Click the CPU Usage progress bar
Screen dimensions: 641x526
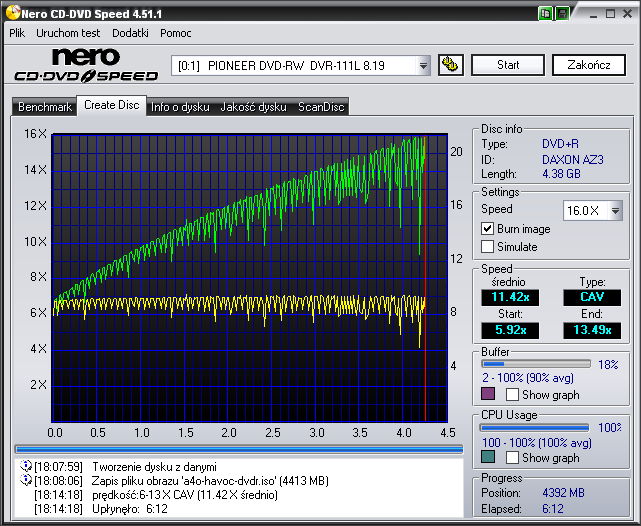coord(535,428)
